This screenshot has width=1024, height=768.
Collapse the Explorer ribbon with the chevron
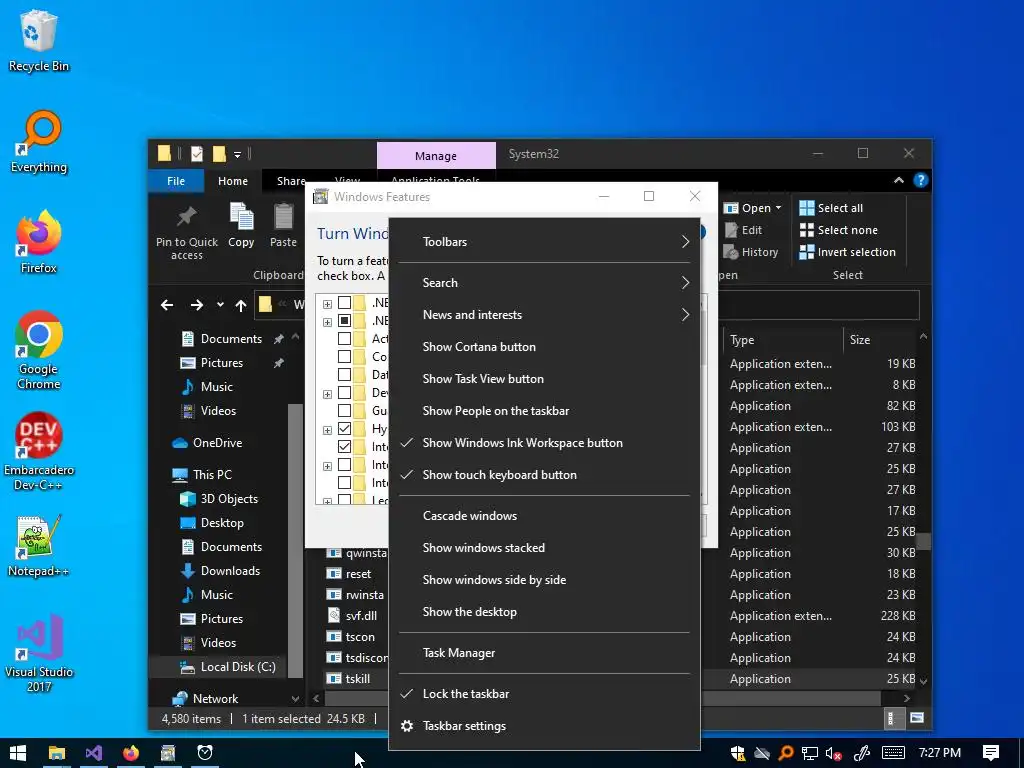(x=899, y=180)
